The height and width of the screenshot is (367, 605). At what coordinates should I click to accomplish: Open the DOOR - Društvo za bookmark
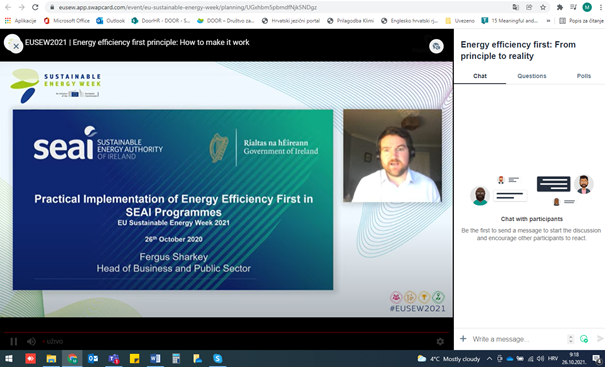click(226, 21)
